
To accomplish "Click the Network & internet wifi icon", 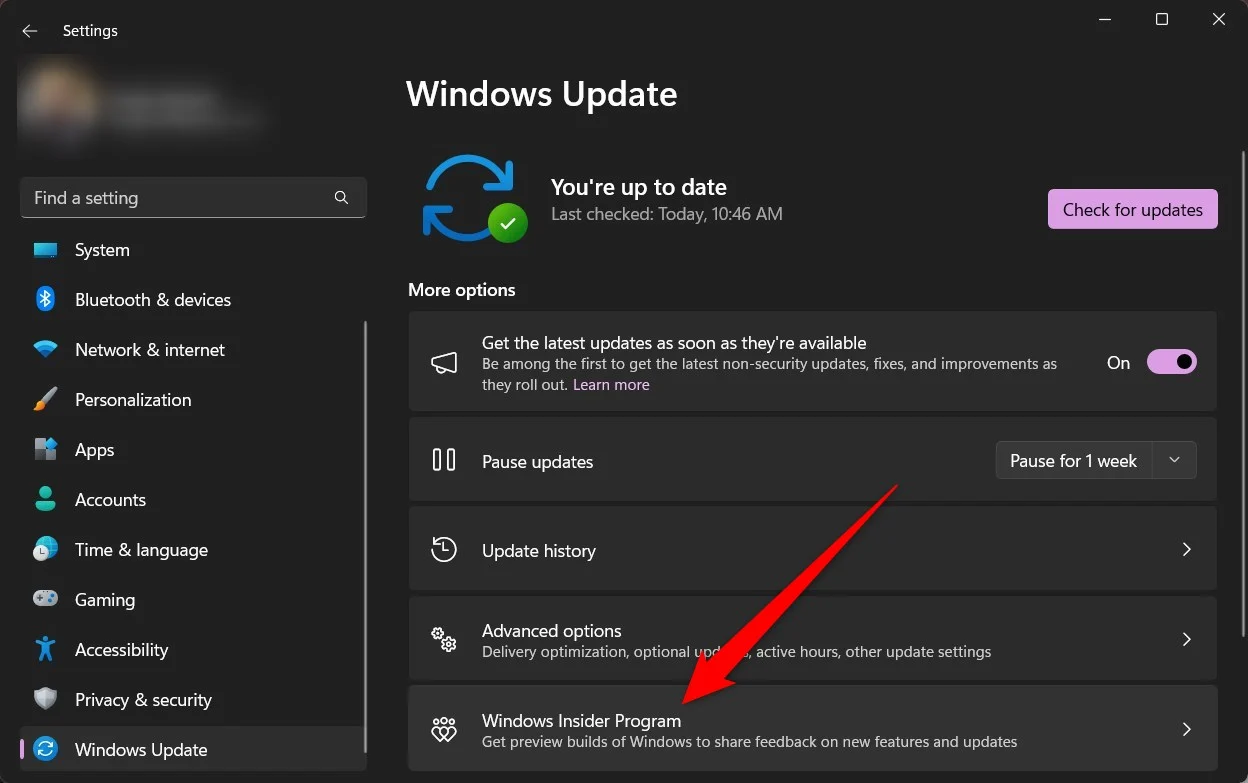I will [45, 350].
